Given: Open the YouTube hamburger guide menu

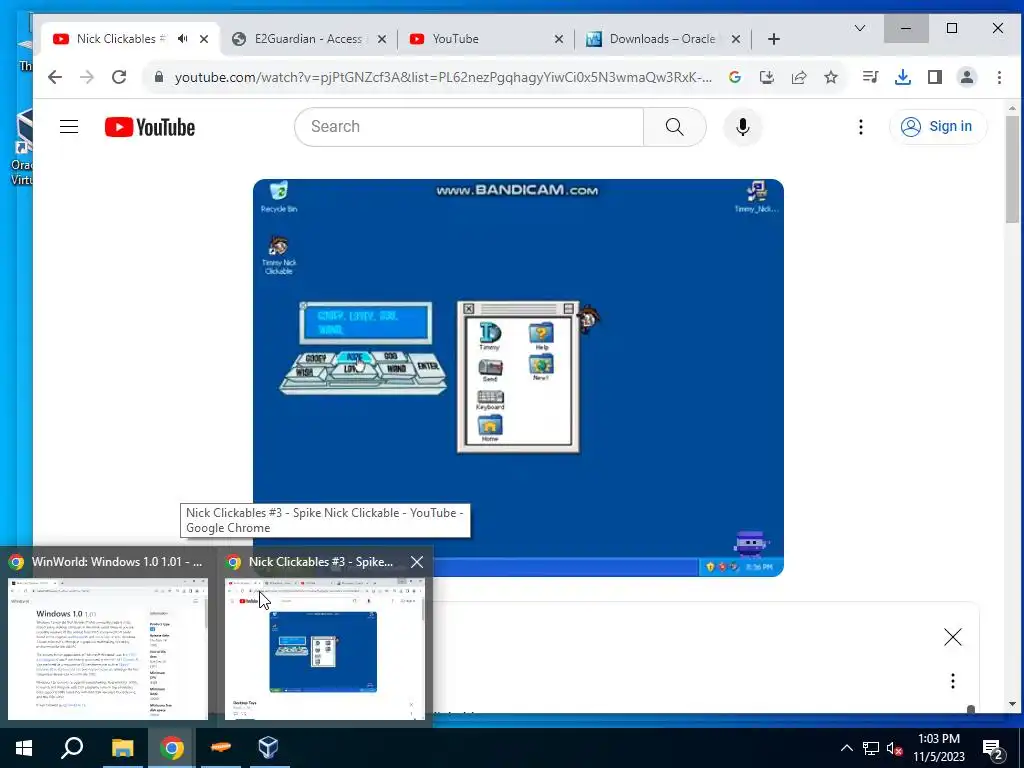Looking at the screenshot, I should pyautogui.click(x=69, y=127).
